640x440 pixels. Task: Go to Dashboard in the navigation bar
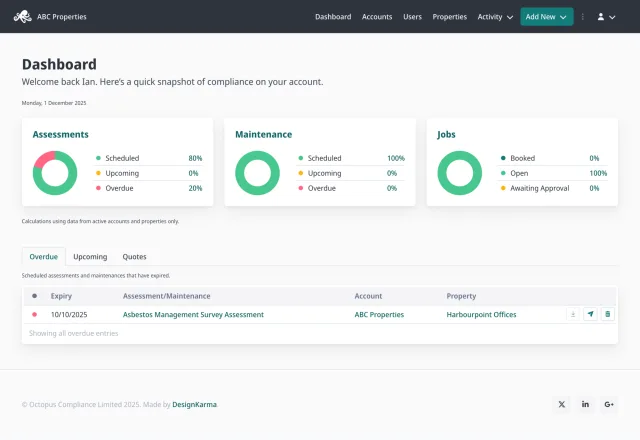point(333,17)
